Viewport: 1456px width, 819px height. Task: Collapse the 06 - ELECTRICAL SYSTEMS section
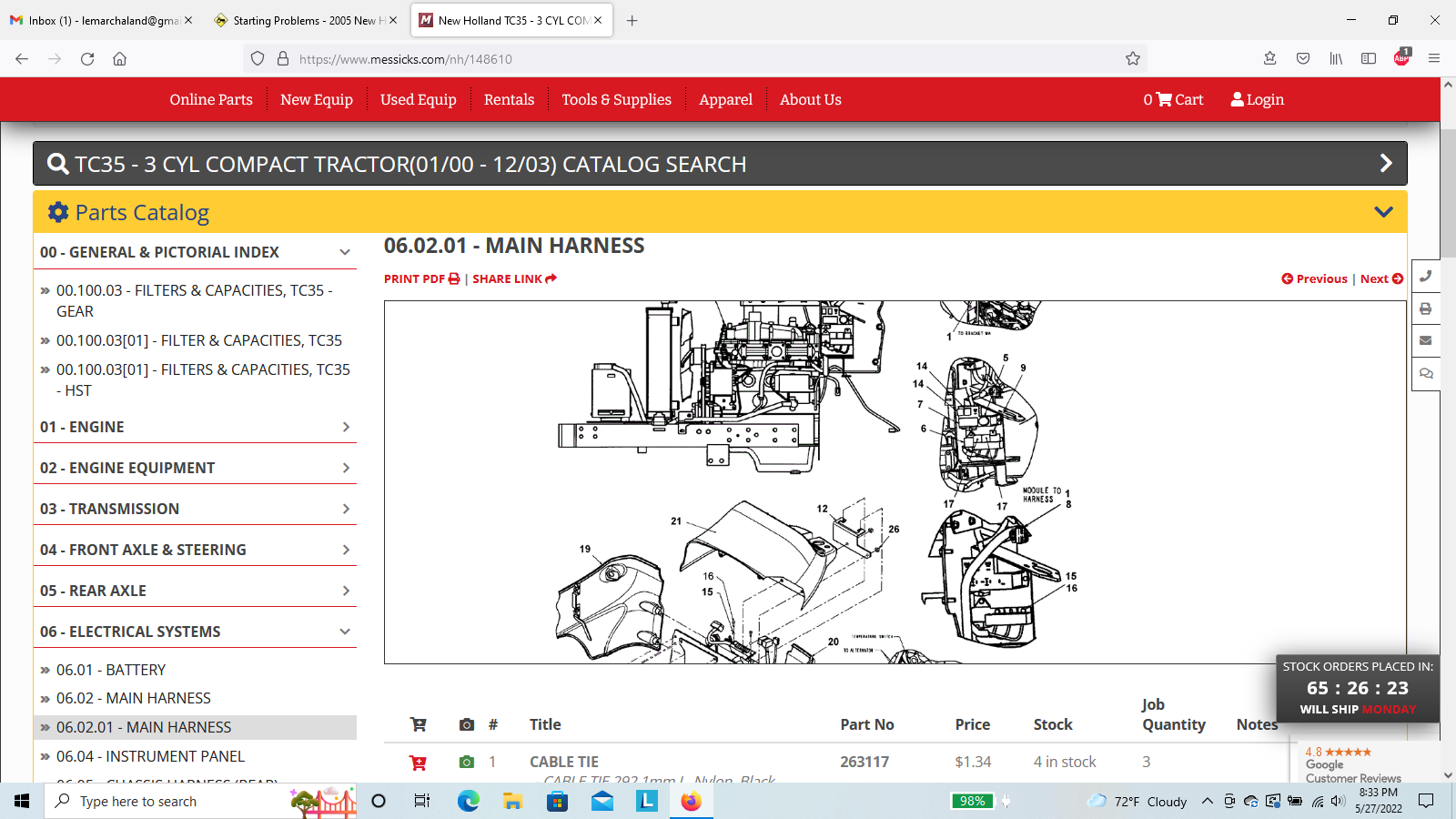point(345,632)
